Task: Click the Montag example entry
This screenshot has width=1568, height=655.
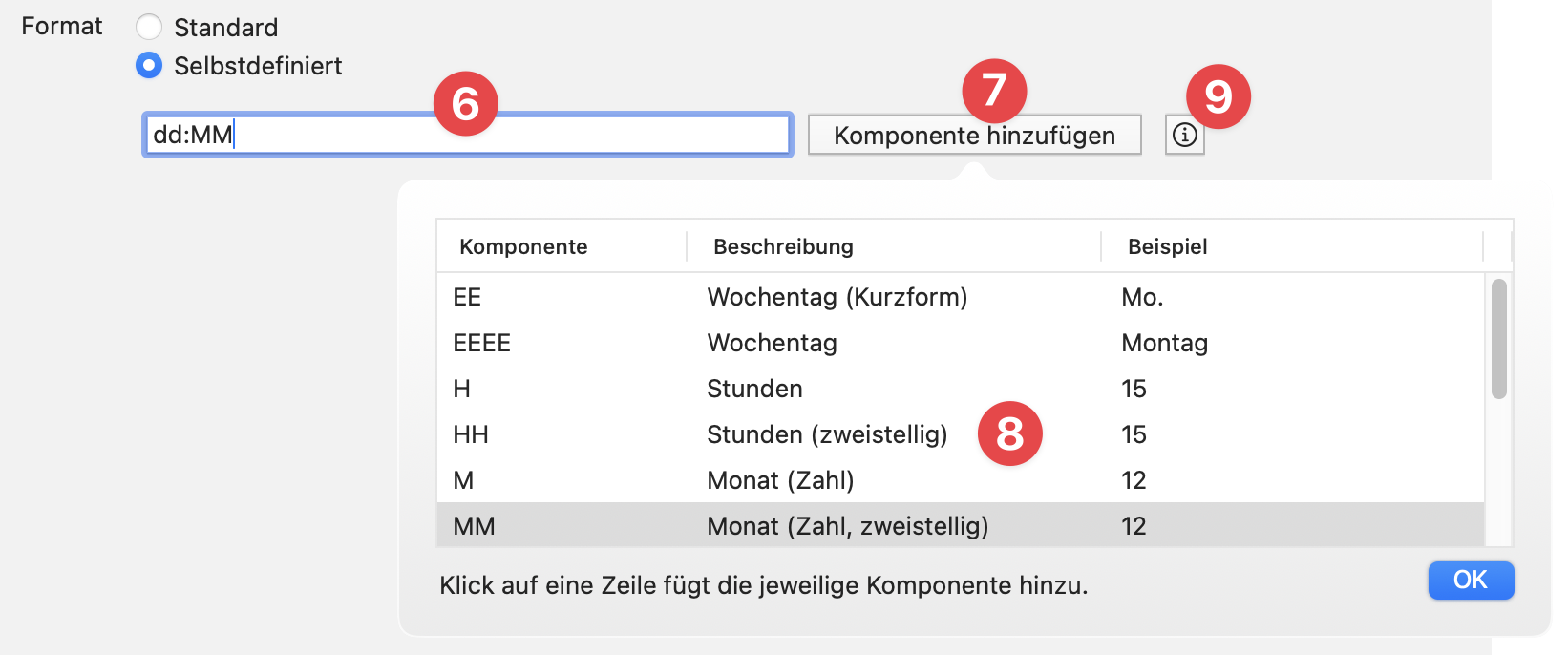Action: click(1164, 343)
